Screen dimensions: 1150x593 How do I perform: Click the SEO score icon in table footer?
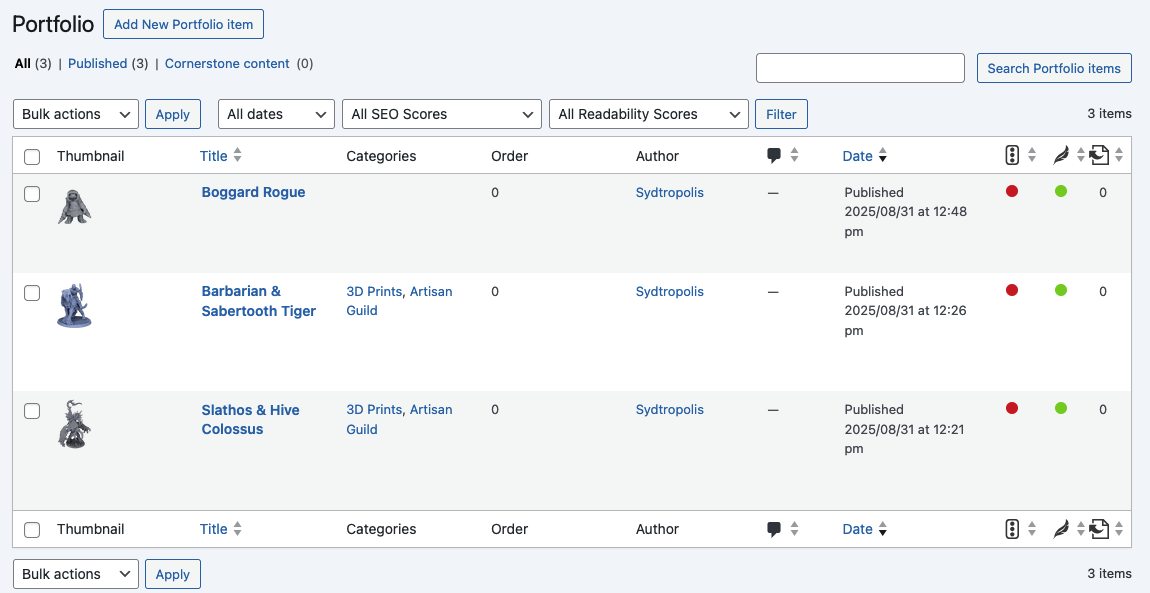point(1012,528)
